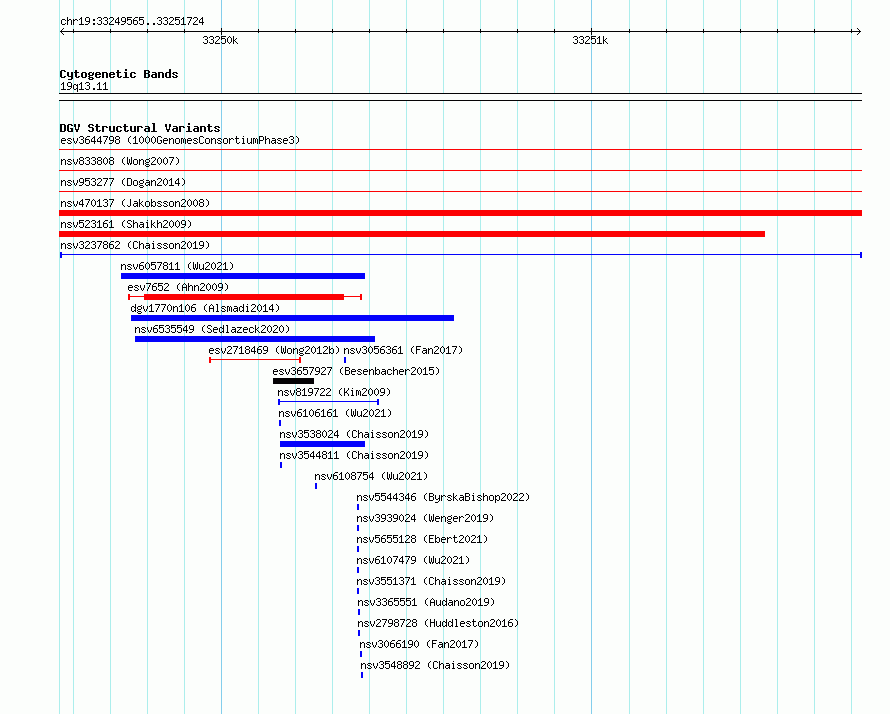The height and width of the screenshot is (714, 890).
Task: Open the nsv3551371 (Chaisson2019) label
Action: pyautogui.click(x=431, y=581)
